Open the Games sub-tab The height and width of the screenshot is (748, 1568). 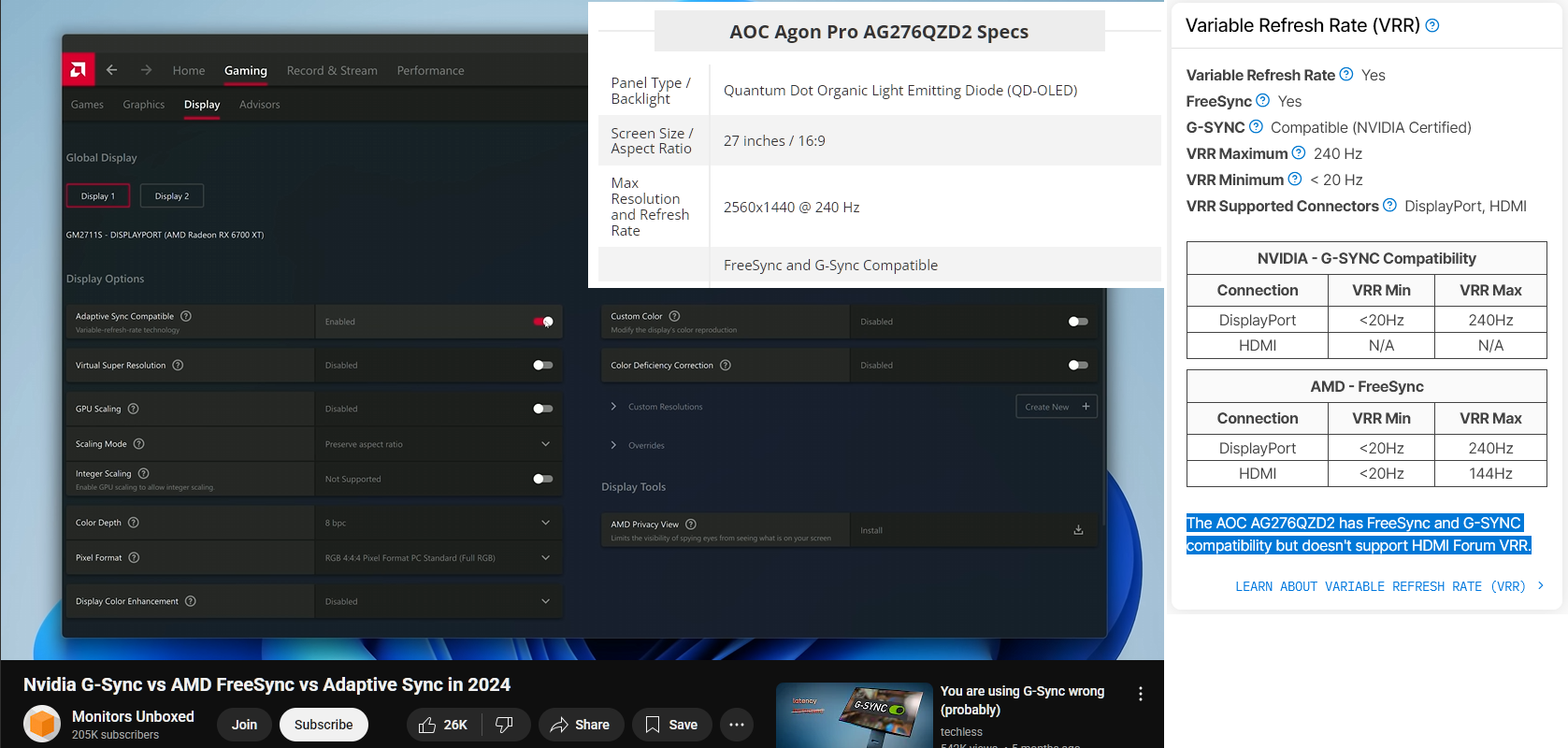coord(87,105)
